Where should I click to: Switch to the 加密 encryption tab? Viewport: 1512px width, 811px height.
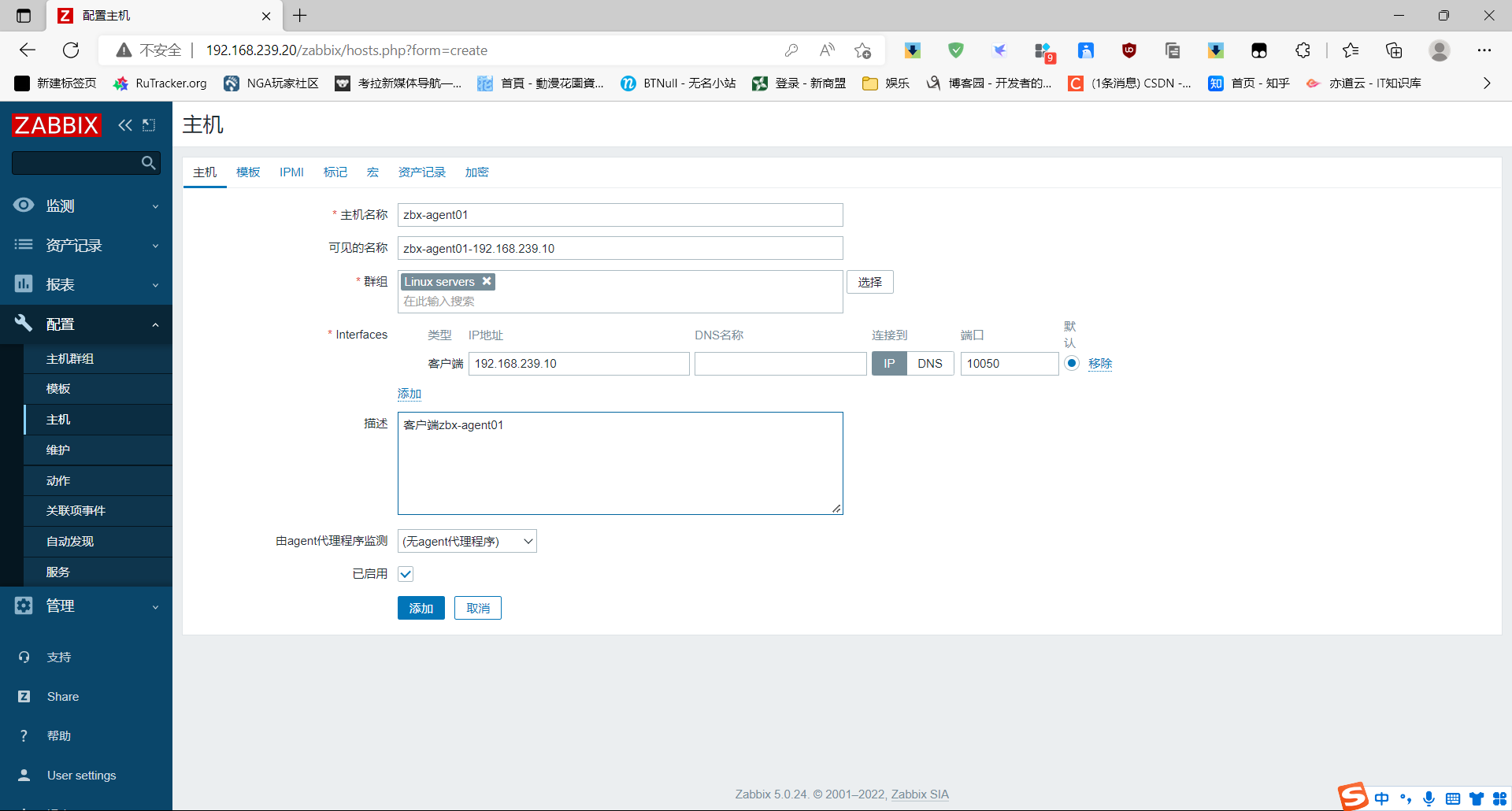point(476,172)
